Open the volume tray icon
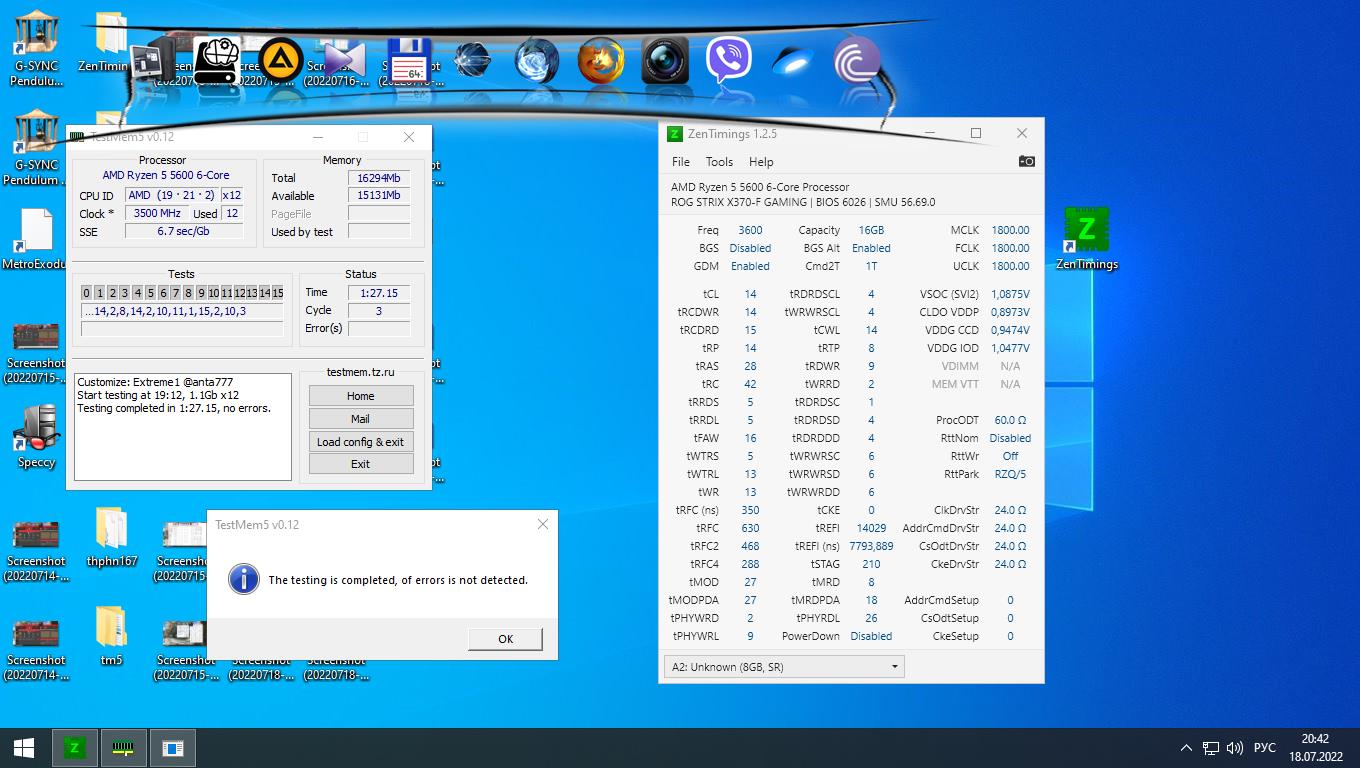The height and width of the screenshot is (768, 1360). coord(1235,748)
